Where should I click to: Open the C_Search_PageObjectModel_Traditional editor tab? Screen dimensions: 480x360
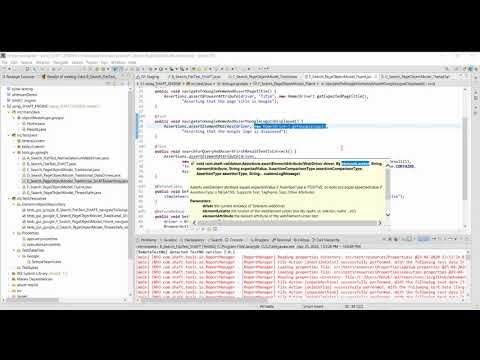point(265,76)
